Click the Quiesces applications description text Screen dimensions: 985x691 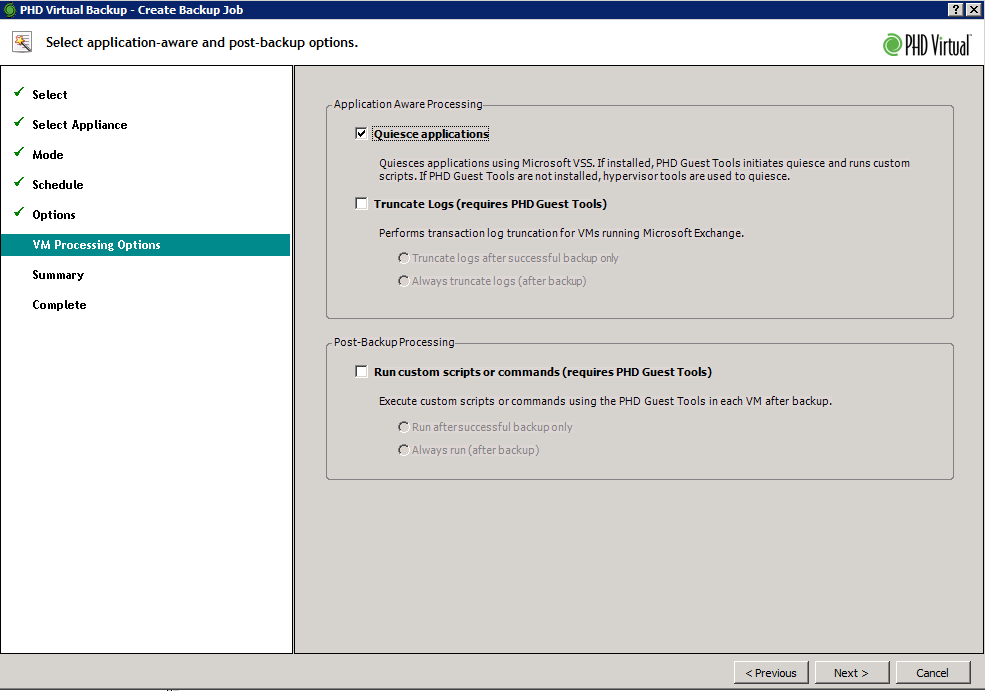tap(645, 170)
